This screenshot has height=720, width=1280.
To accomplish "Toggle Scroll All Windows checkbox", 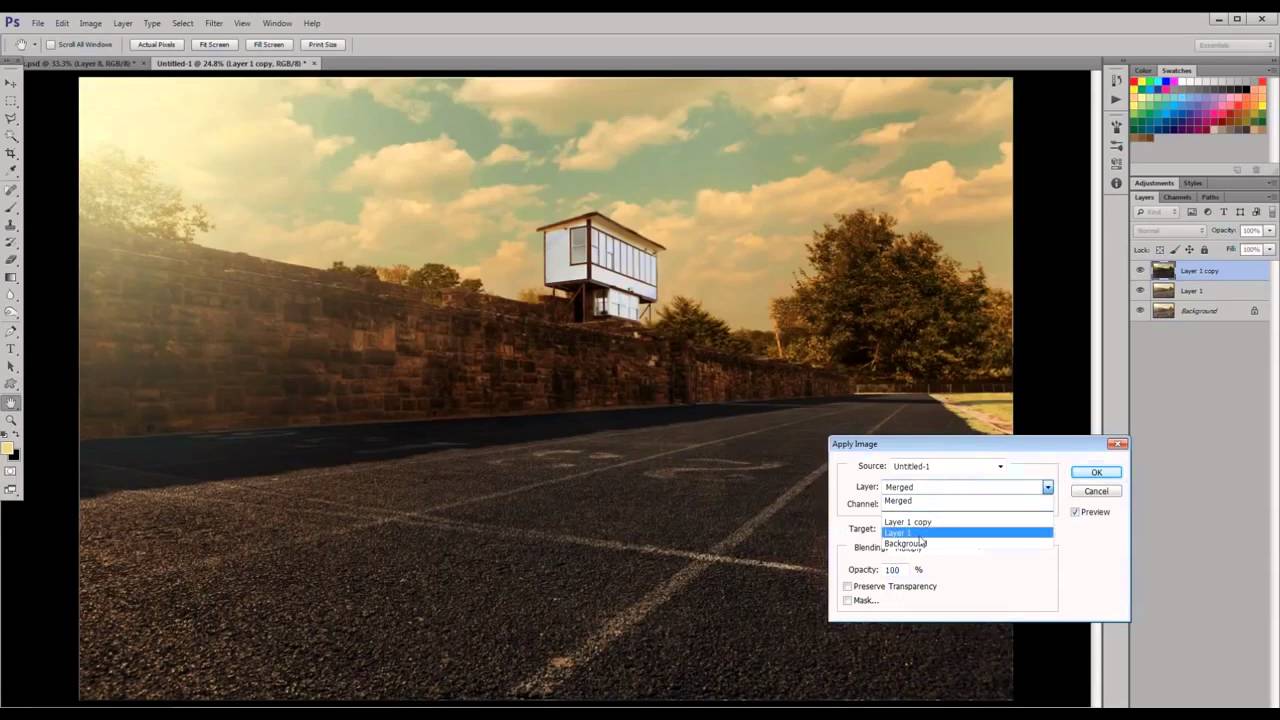I will point(50,45).
